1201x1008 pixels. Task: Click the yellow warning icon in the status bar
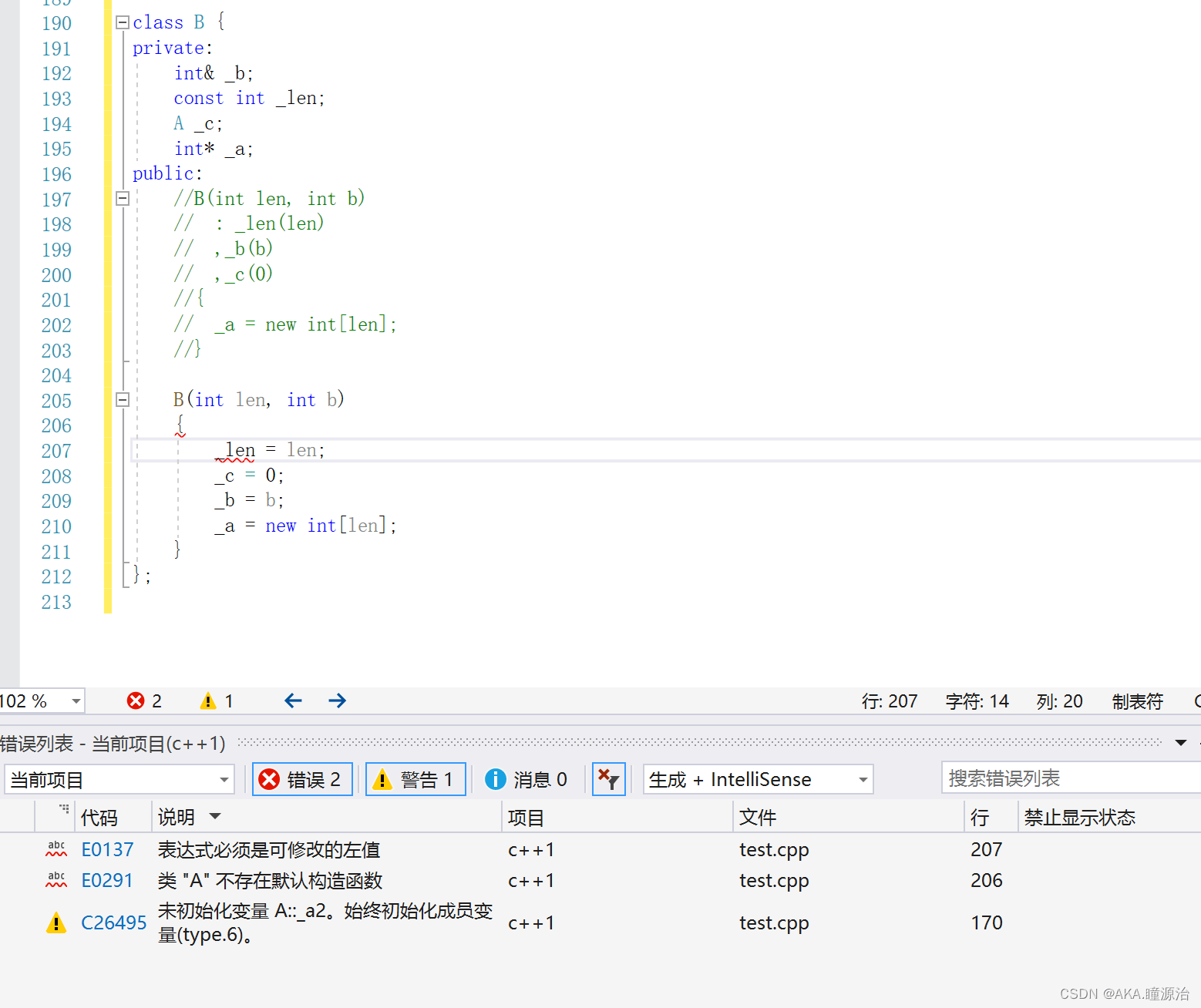207,701
